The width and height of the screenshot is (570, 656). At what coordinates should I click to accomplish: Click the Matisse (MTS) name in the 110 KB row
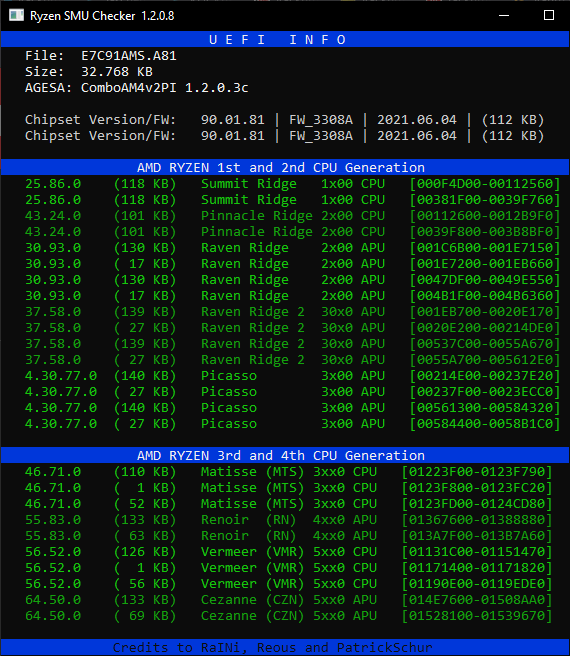(x=252, y=472)
